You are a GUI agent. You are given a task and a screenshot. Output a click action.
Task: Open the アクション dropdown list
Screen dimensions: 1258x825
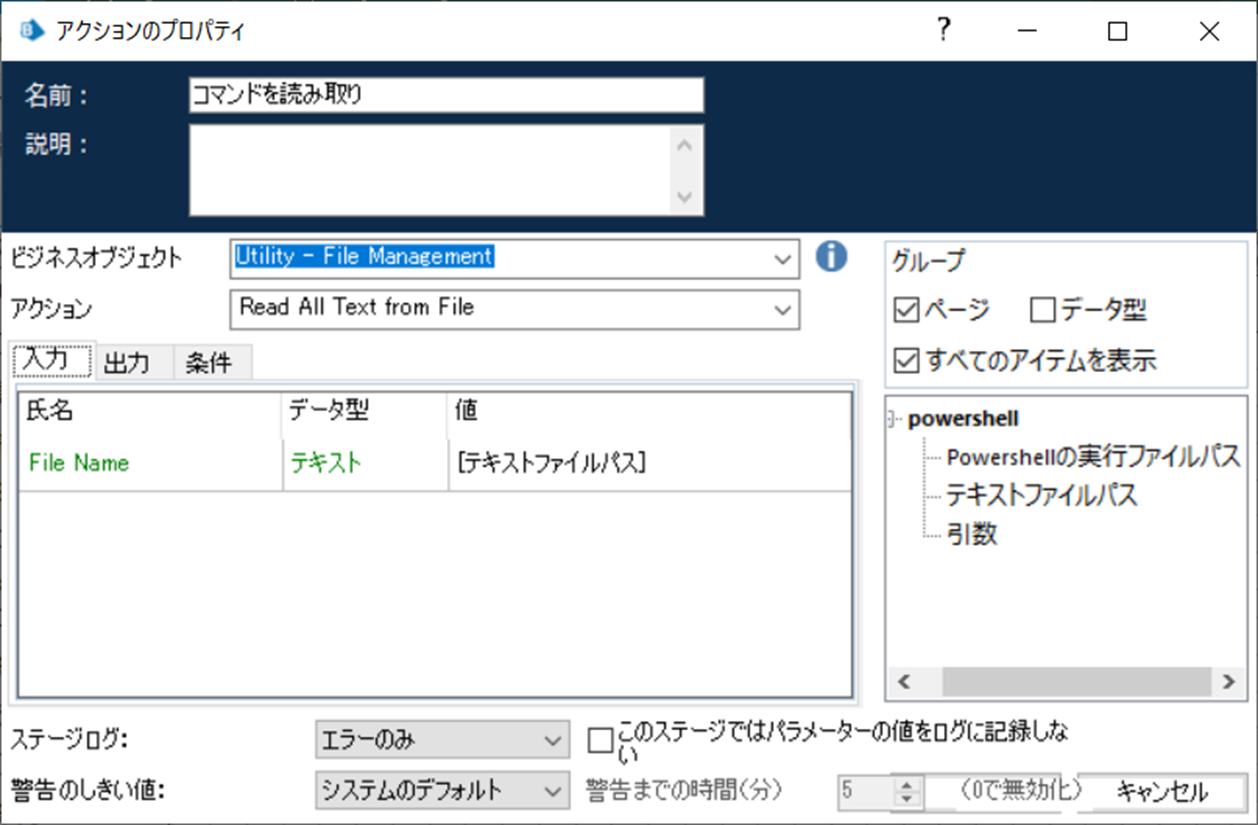tap(782, 309)
